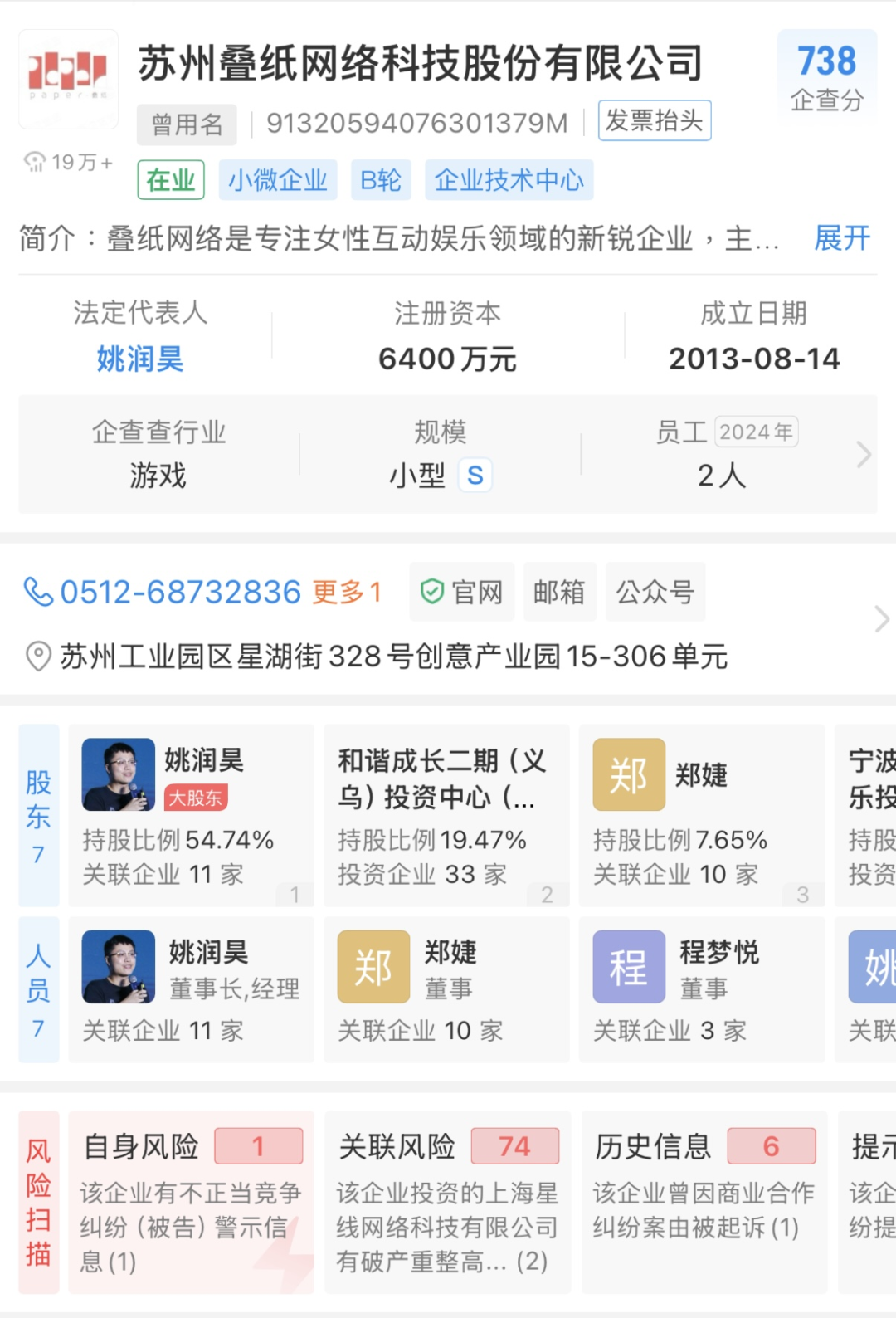The width and height of the screenshot is (896, 1318).
Task: Tap the 企业技术中心 tag
Action: (x=509, y=180)
